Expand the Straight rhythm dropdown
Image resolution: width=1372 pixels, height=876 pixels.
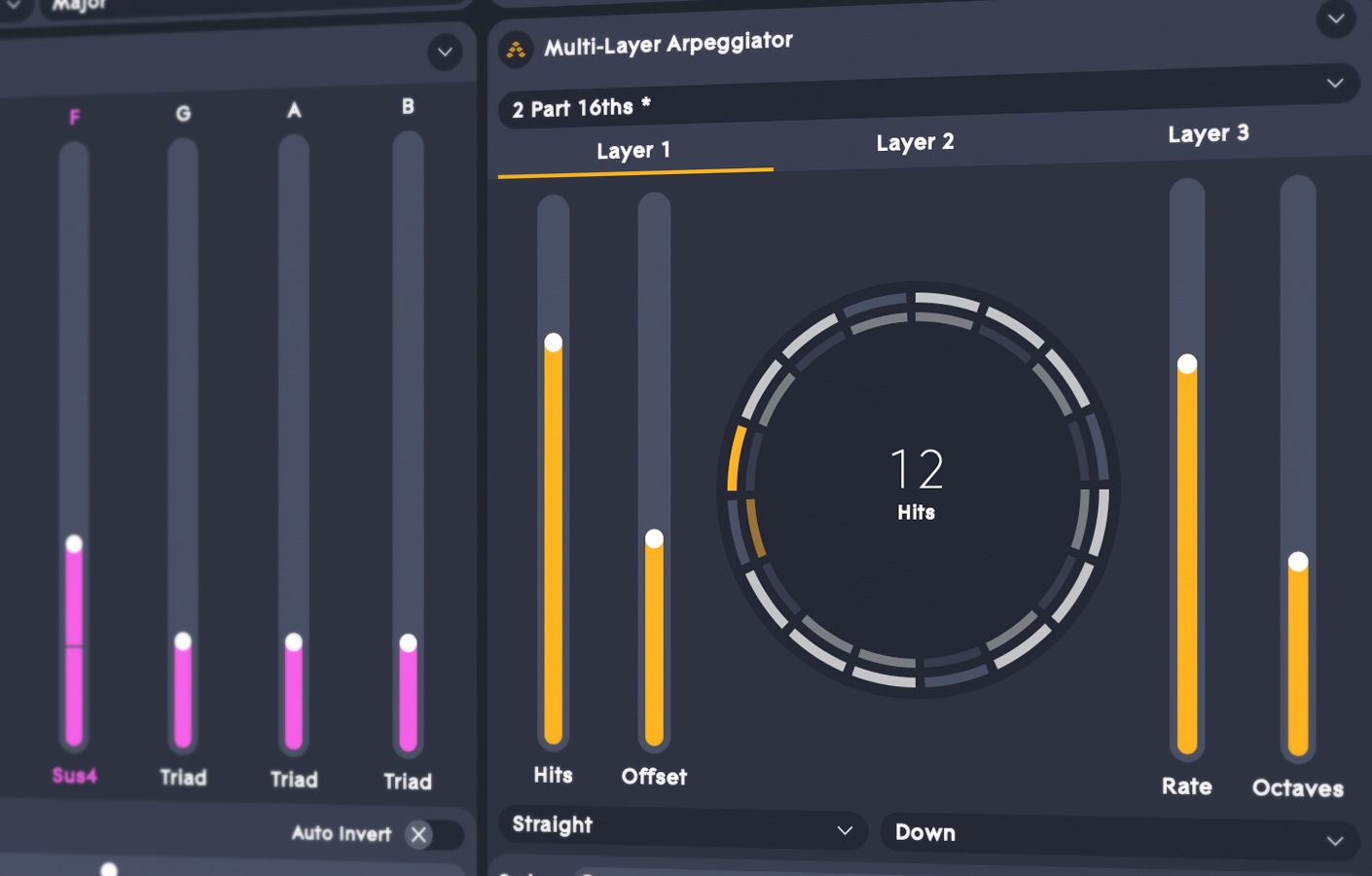[682, 827]
